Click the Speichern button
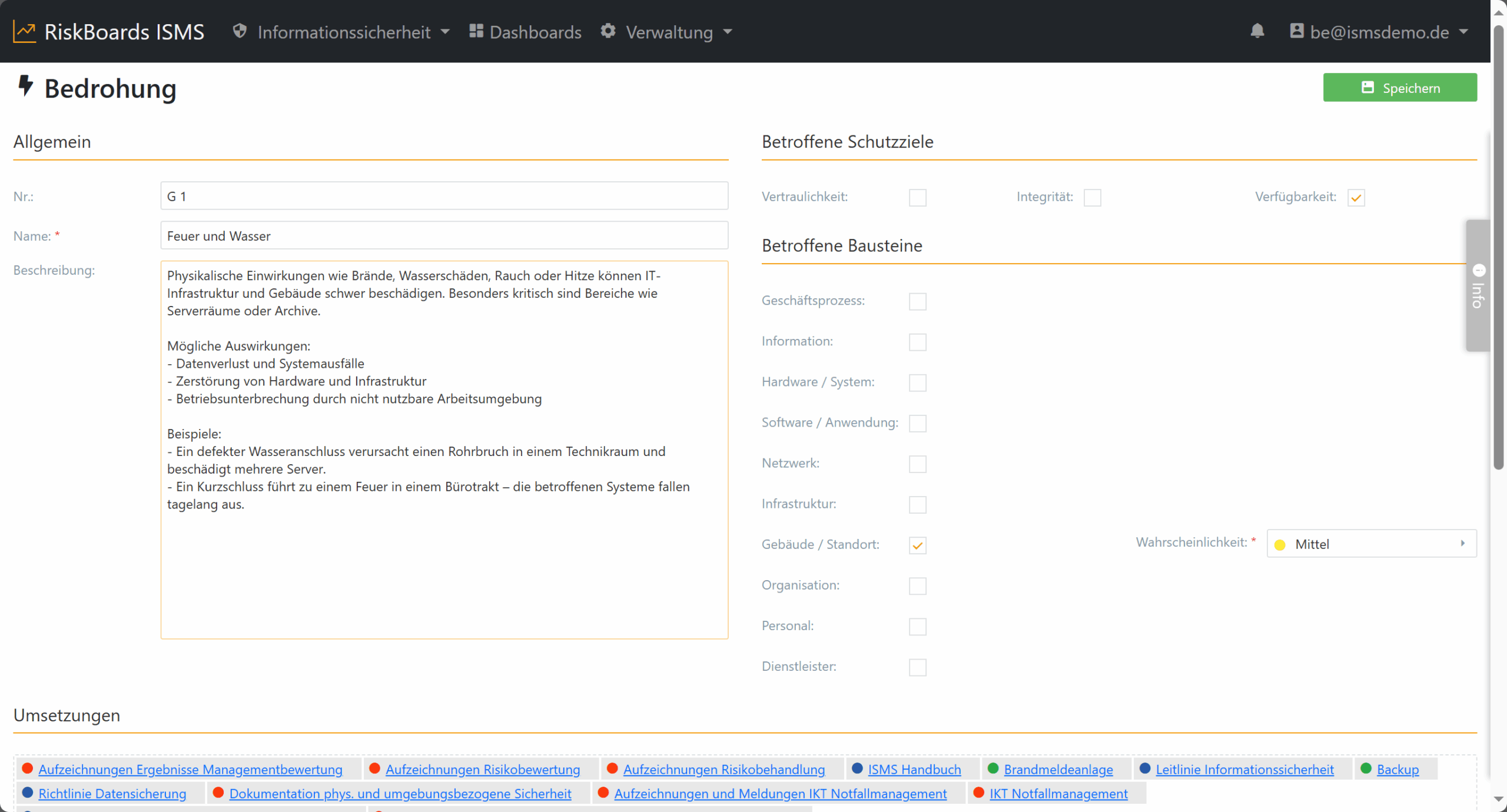This screenshot has height=812, width=1507. (x=1400, y=88)
